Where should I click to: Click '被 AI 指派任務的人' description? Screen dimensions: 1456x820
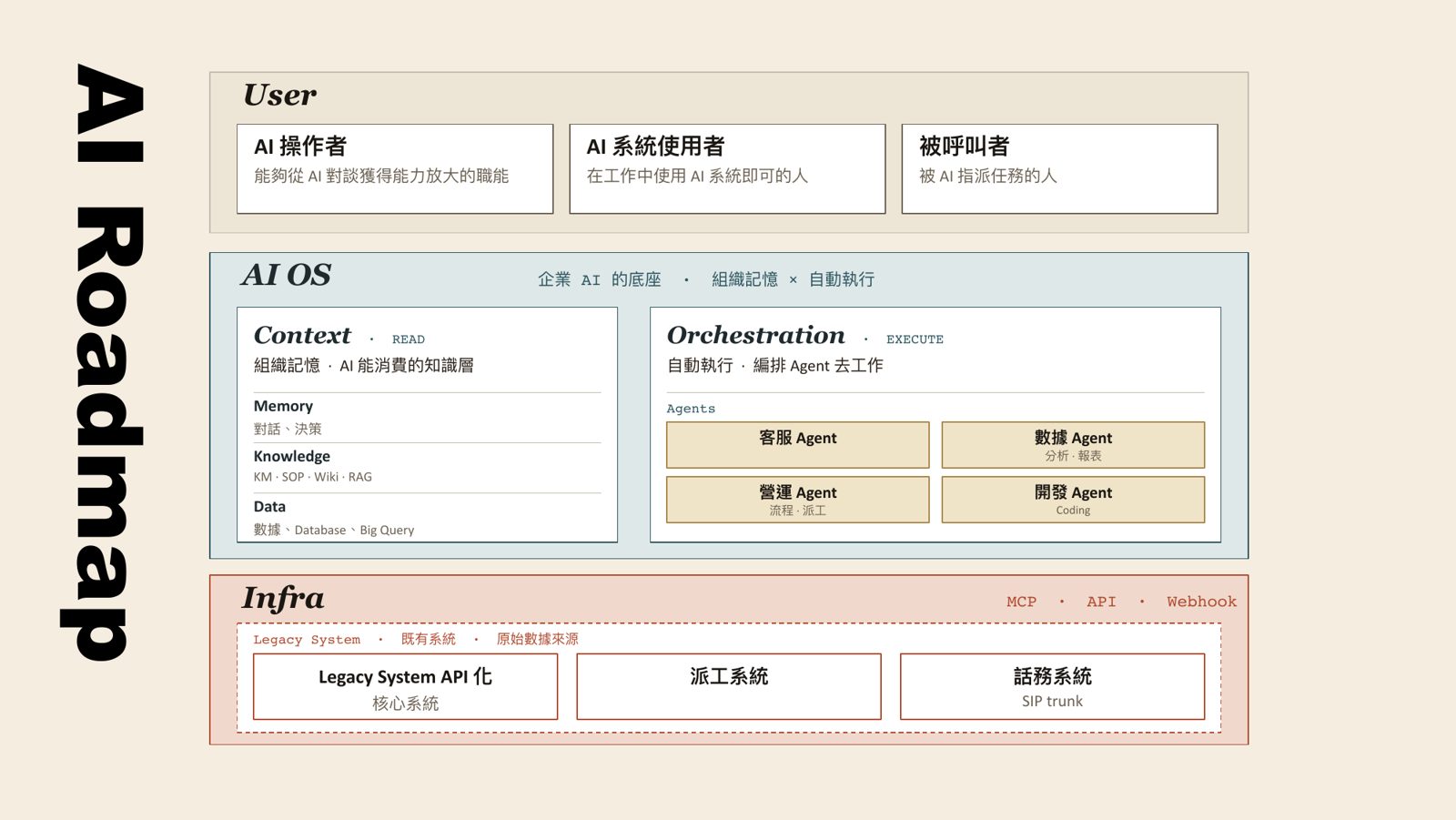(x=987, y=176)
